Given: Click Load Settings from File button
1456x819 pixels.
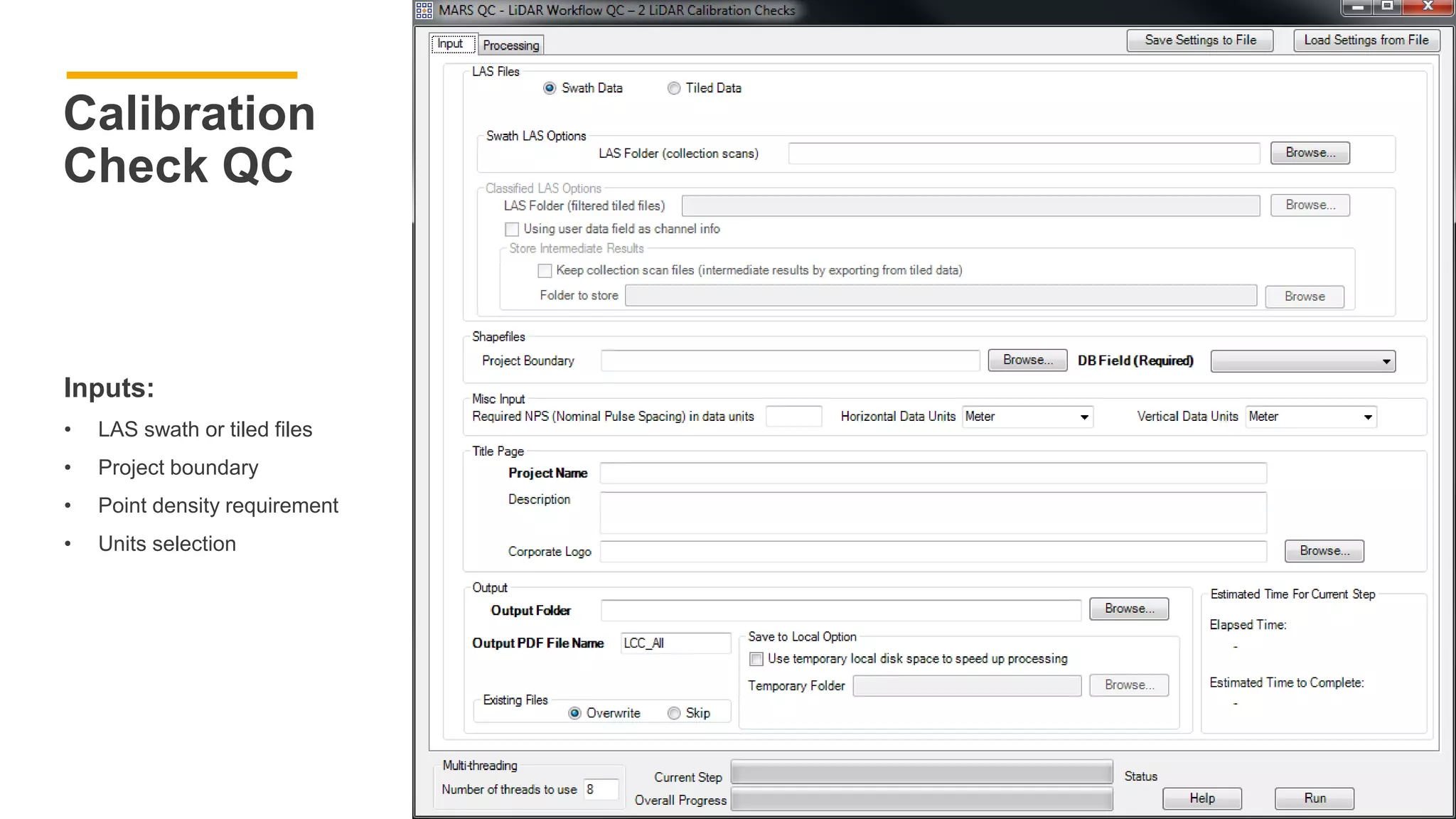Looking at the screenshot, I should tap(1366, 41).
